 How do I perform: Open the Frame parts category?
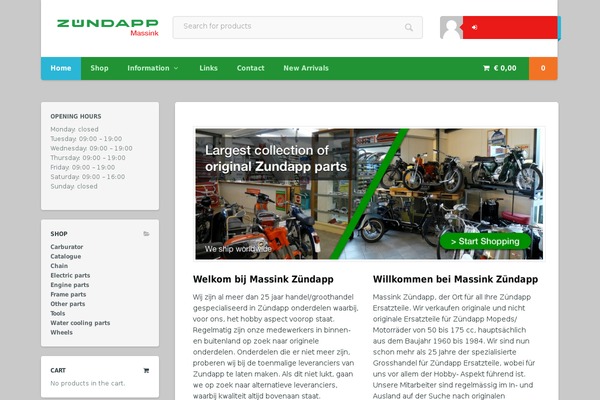pyautogui.click(x=68, y=294)
